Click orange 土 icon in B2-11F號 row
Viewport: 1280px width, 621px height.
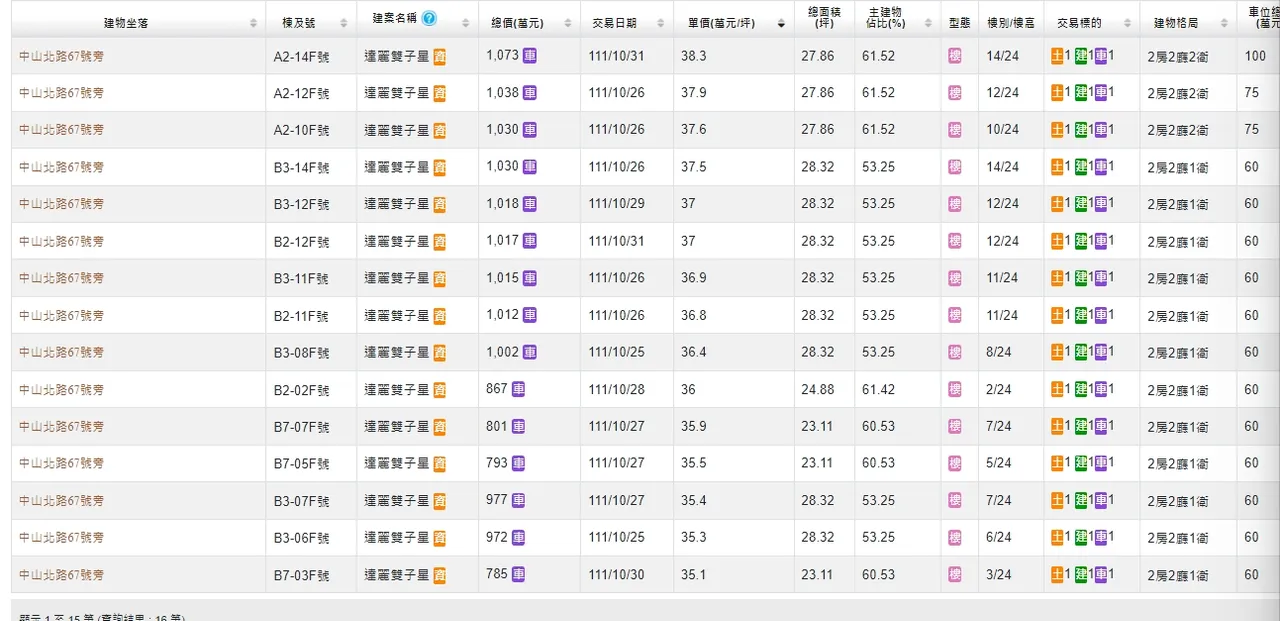click(1058, 315)
